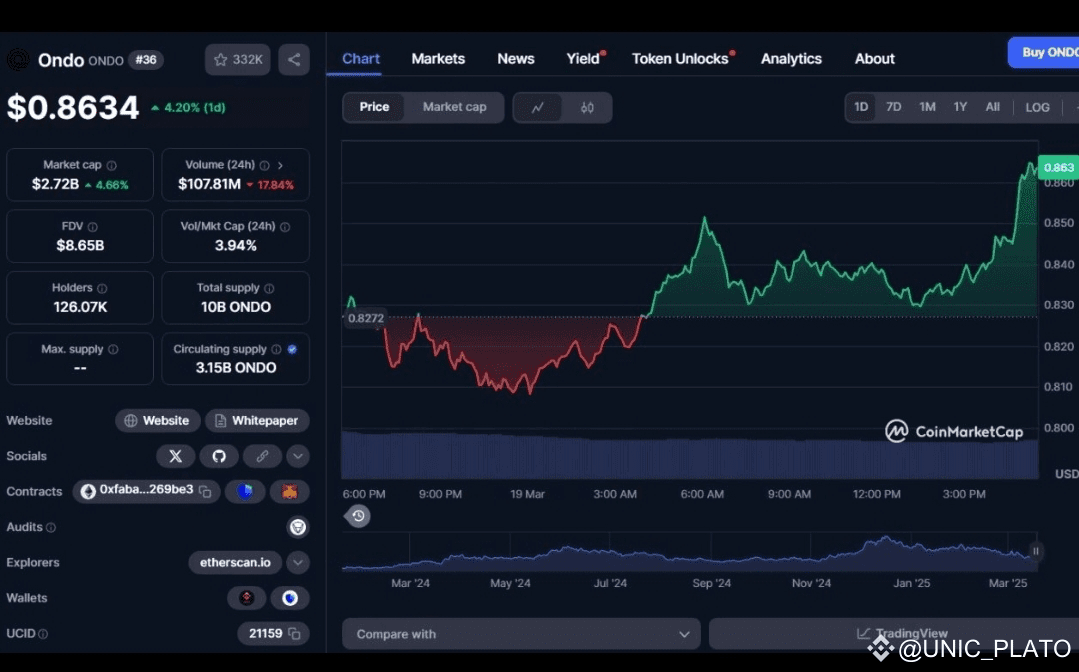Select the 7D time range button
The image size is (1079, 672).
click(893, 107)
